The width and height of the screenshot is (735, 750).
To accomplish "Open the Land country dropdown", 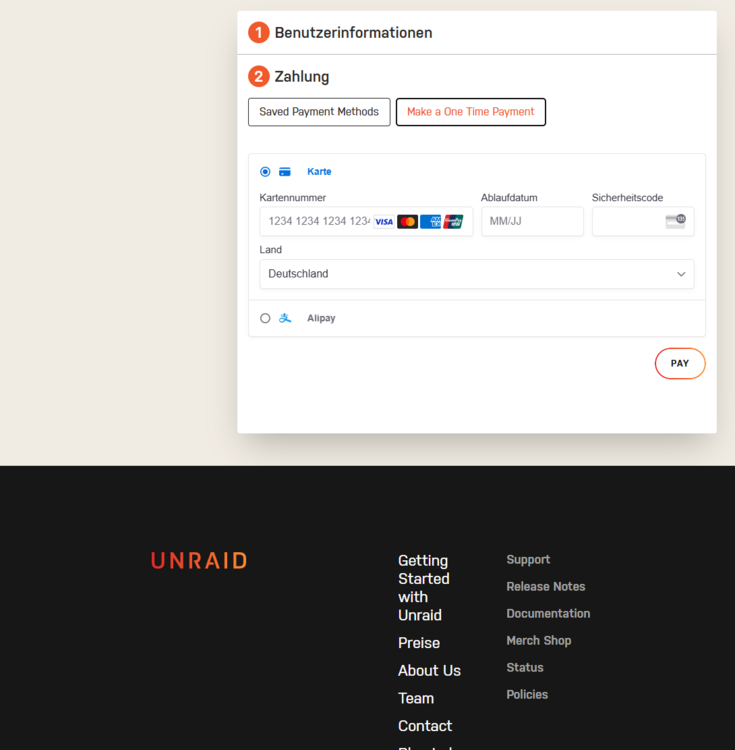I will [477, 274].
